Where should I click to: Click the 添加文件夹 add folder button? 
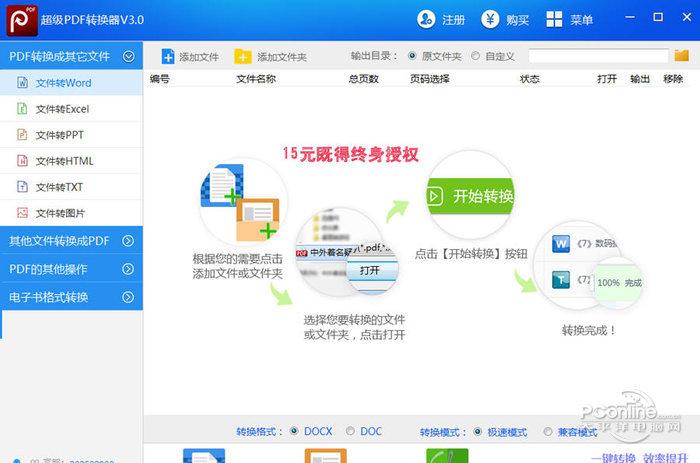pos(271,57)
